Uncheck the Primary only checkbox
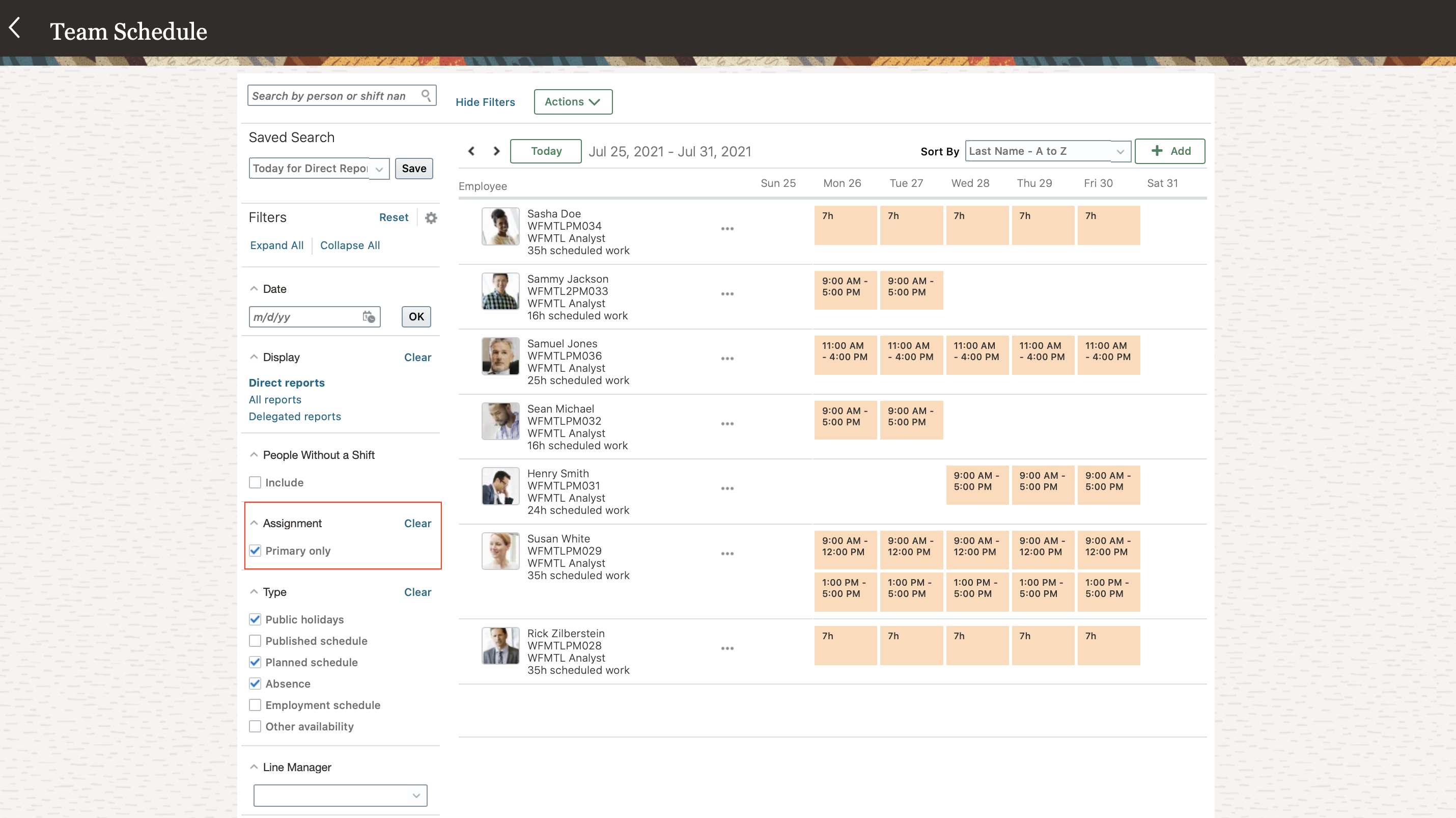 click(x=255, y=550)
